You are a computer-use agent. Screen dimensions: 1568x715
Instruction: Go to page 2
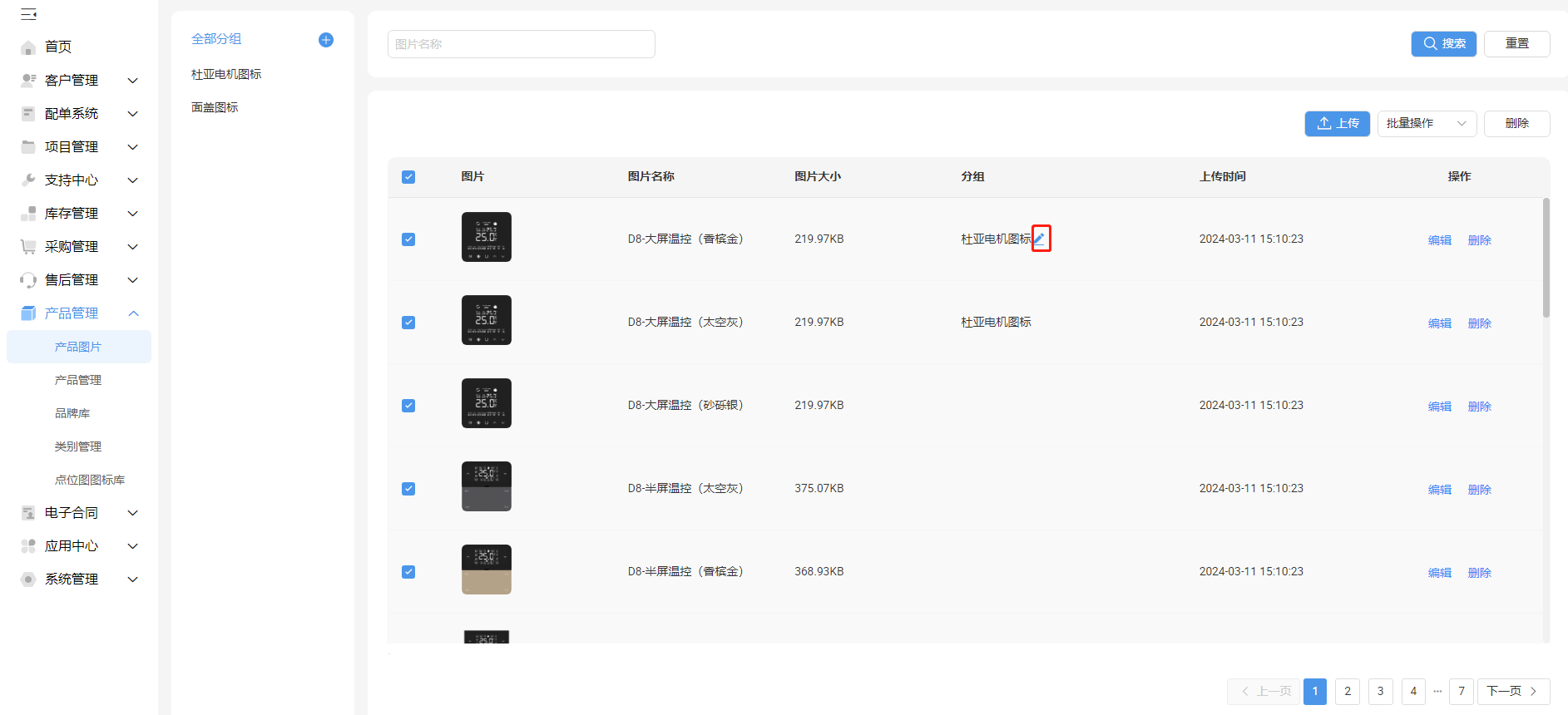pos(1348,692)
